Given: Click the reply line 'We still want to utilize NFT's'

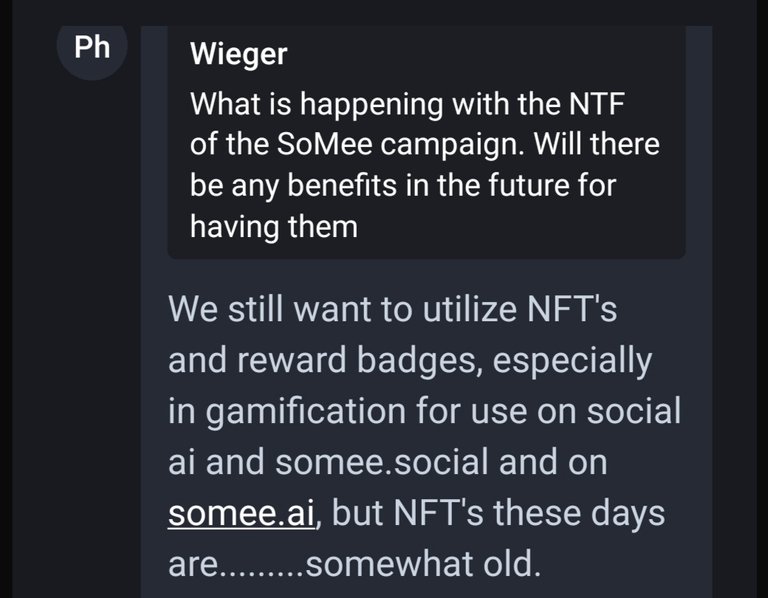Looking at the screenshot, I should [x=392, y=309].
